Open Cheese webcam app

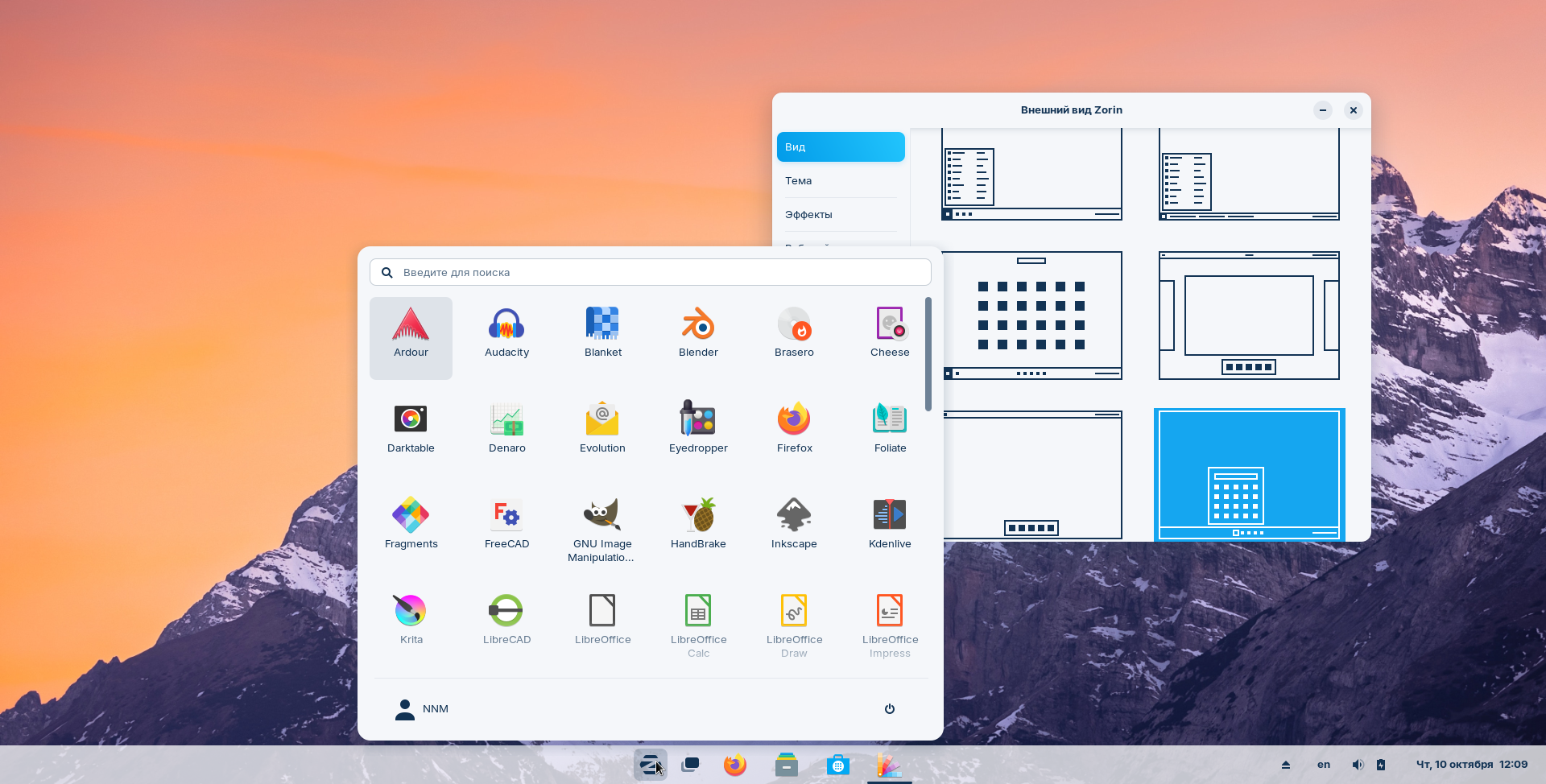tap(890, 338)
